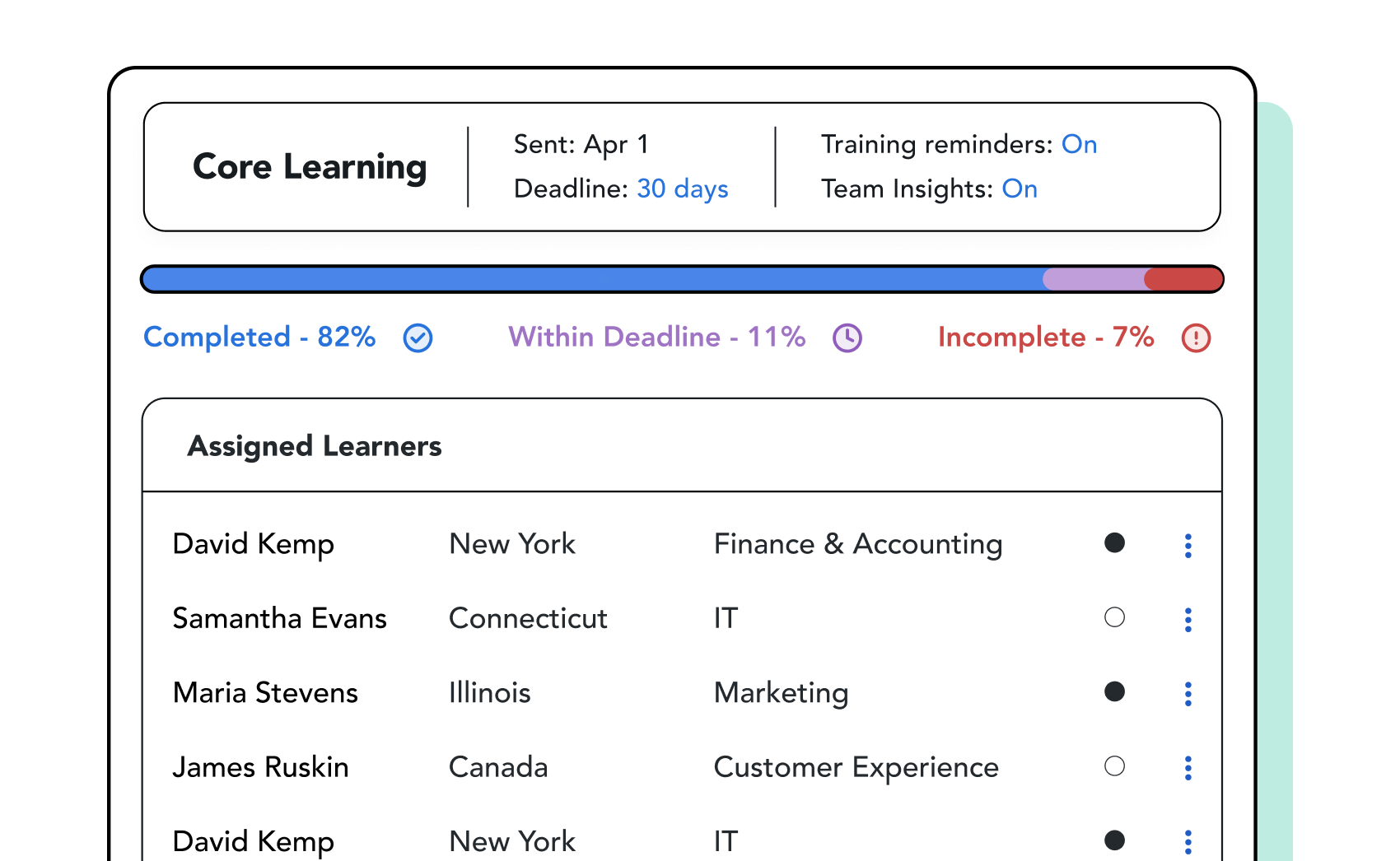Click the Completed - 82% label
1400x861 pixels.
click(x=259, y=337)
